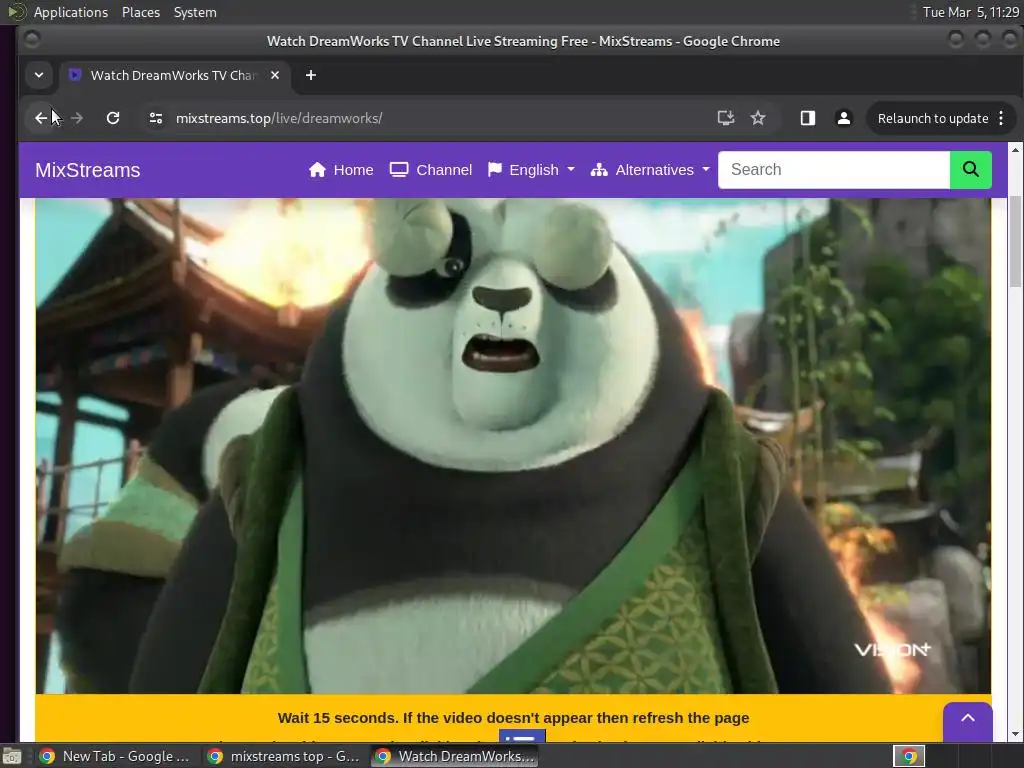1024x768 pixels.
Task: Click the scrollbar up arrow
Action: [x=1015, y=150]
